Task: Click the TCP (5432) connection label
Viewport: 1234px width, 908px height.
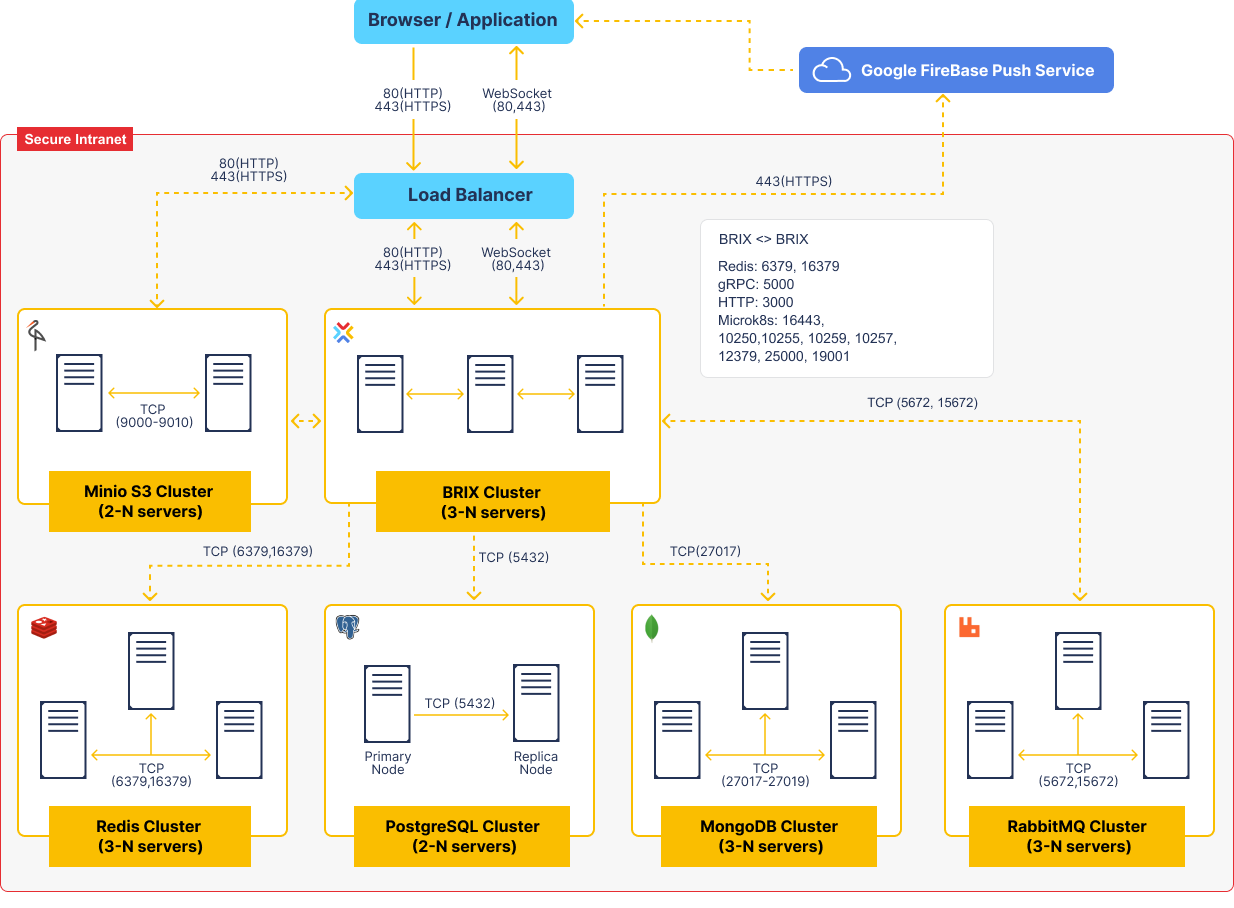Action: (x=513, y=557)
